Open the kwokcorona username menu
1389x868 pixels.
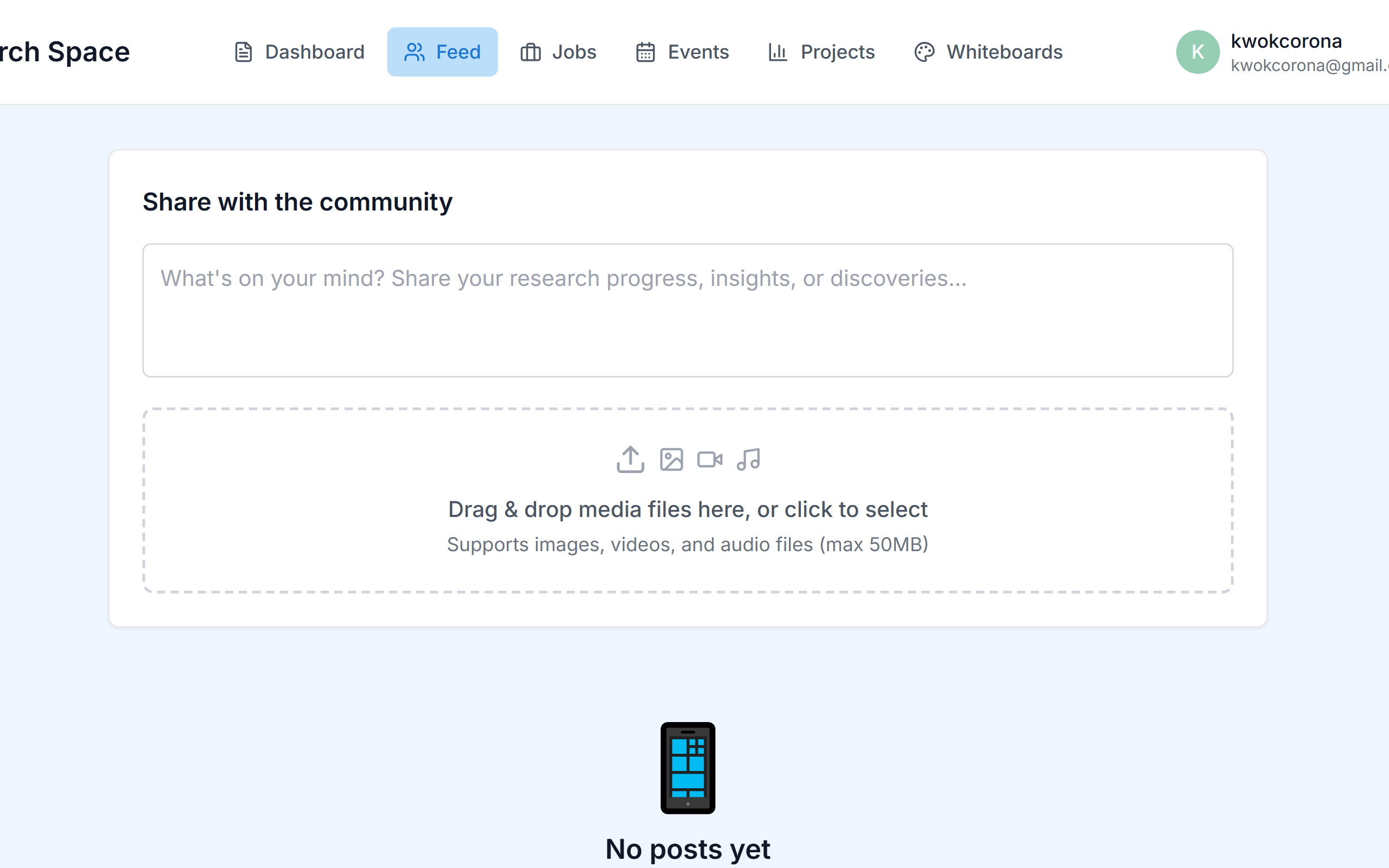[x=1286, y=41]
